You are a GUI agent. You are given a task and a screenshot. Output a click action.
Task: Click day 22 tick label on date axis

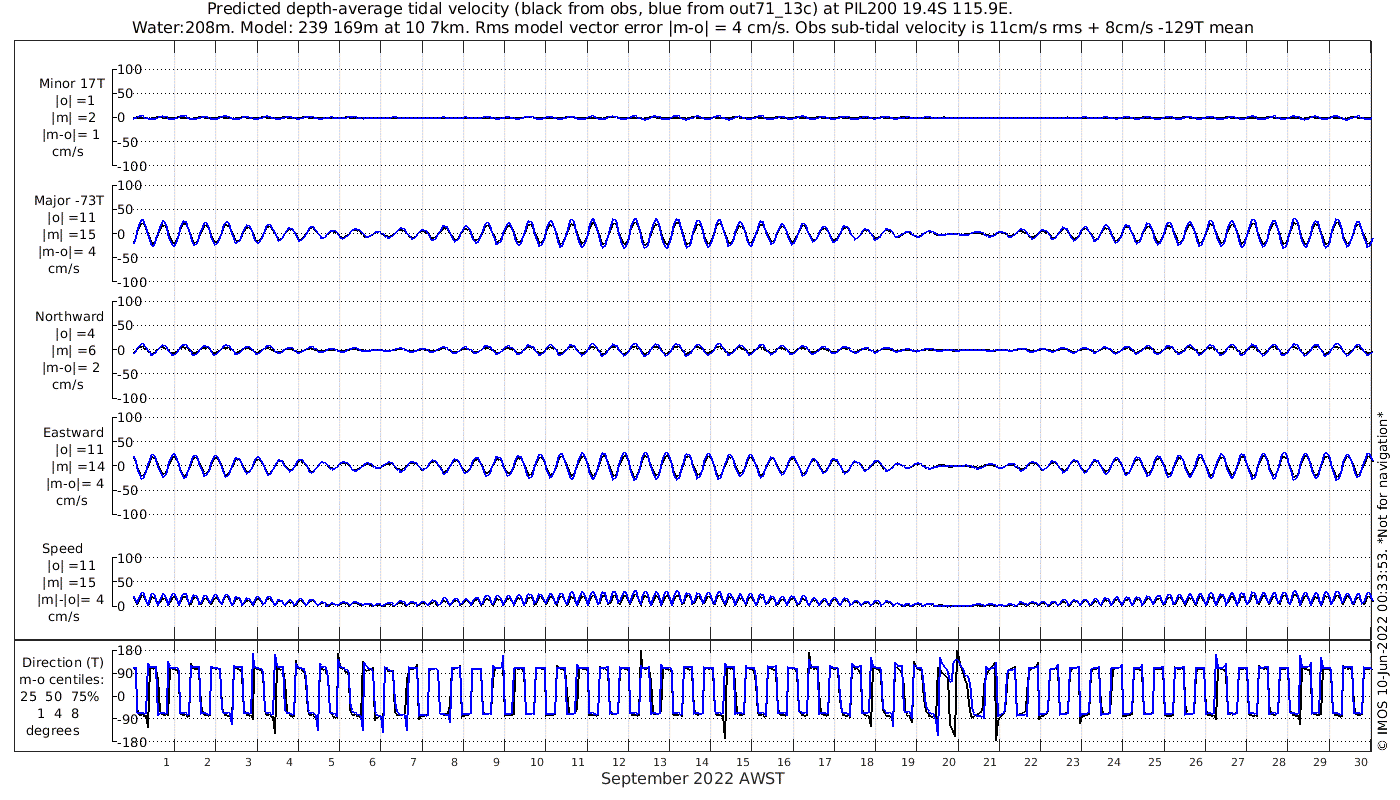(1031, 761)
